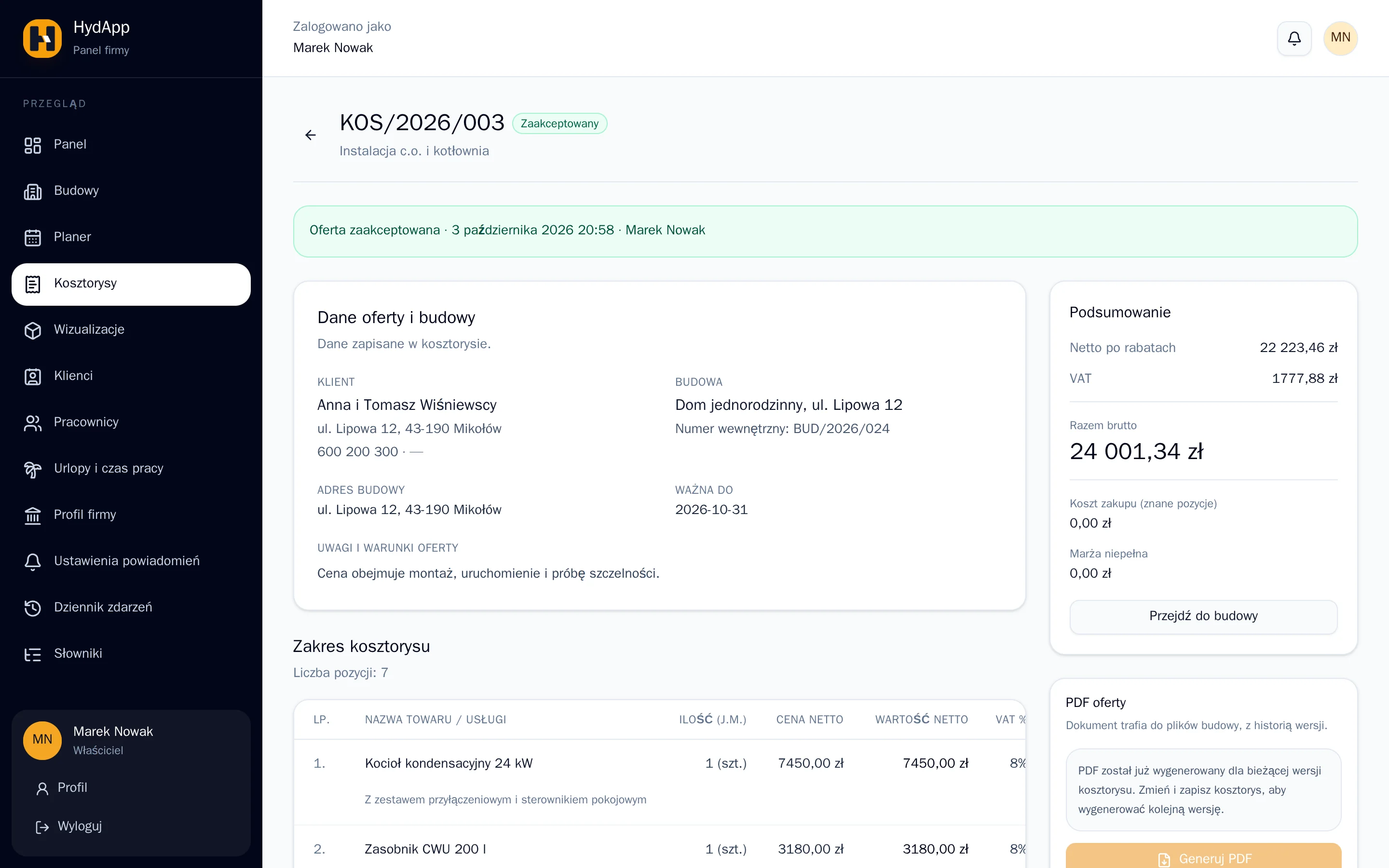Click the Kosztorysy document icon
The width and height of the screenshot is (1389, 868).
point(33,284)
